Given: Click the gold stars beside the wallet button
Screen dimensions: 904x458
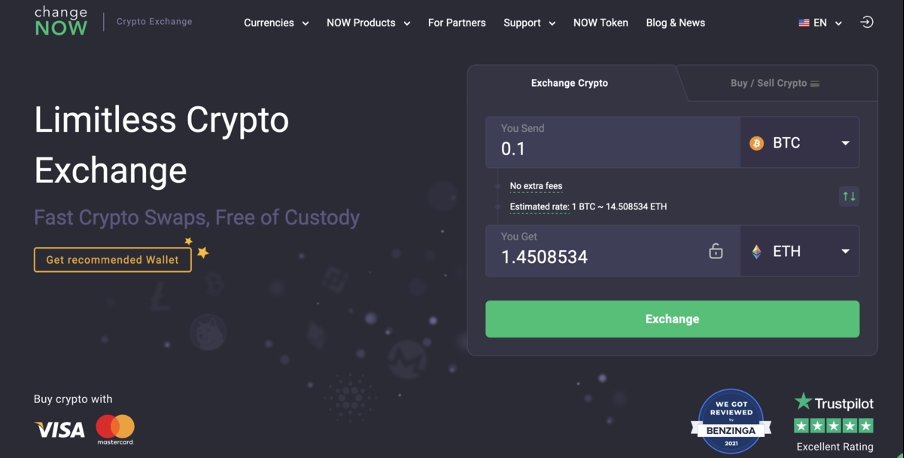Looking at the screenshot, I should pos(197,248).
